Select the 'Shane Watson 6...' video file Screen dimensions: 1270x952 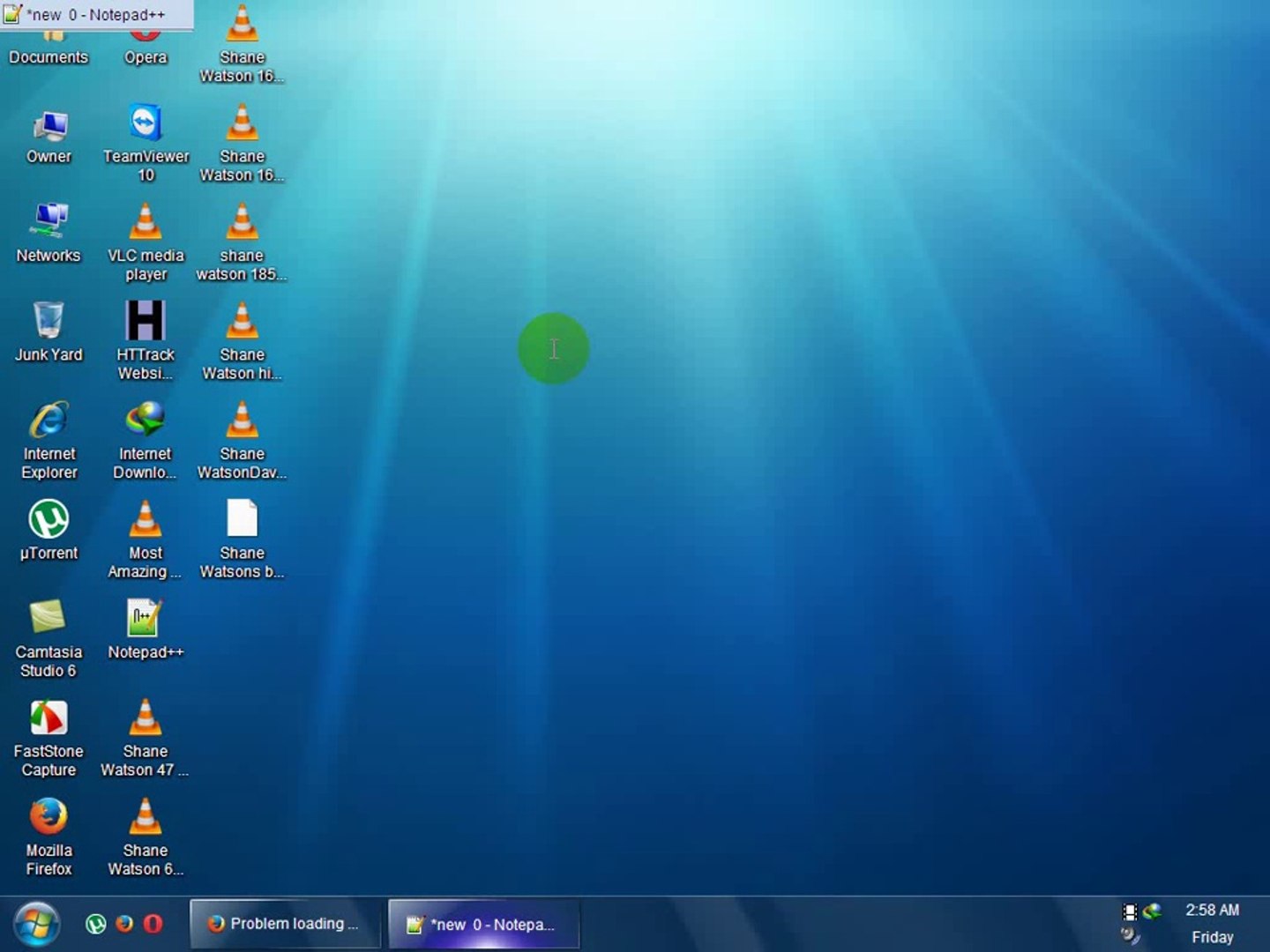coord(146,837)
